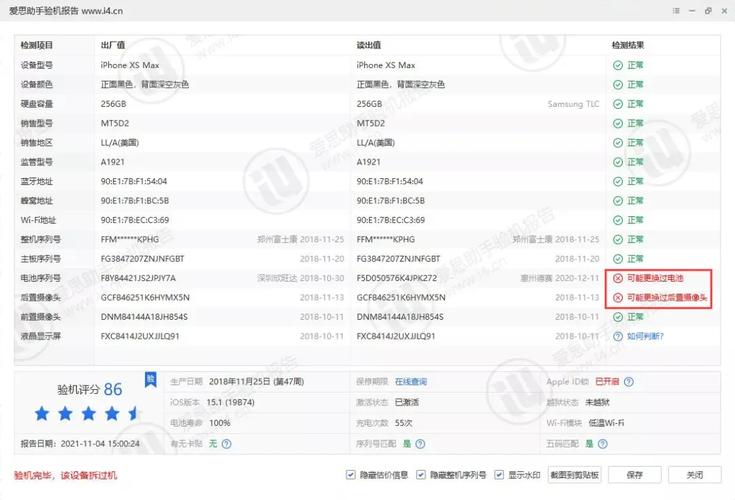Click the question mark icon beside 如何判断?
The image size is (735, 500).
(618, 336)
